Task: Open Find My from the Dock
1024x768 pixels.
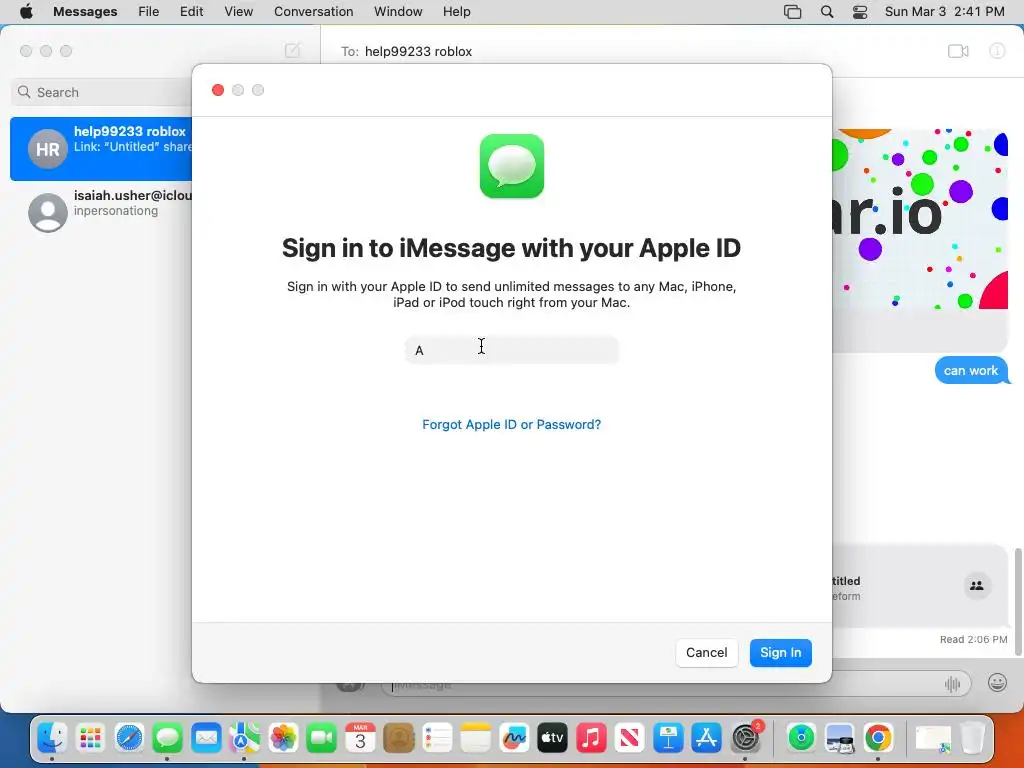Action: coord(801,738)
